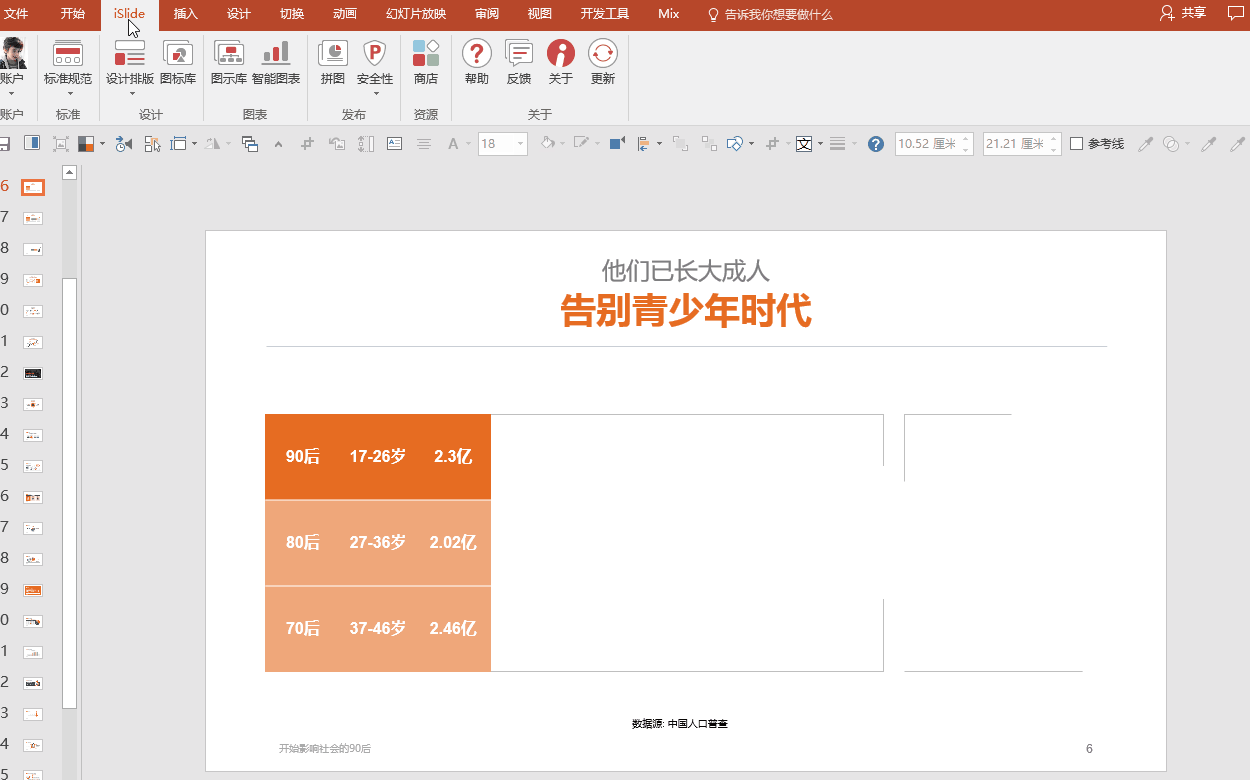Expand the 安全性 dropdown arrow
This screenshot has height=780, width=1250.
click(x=375, y=94)
